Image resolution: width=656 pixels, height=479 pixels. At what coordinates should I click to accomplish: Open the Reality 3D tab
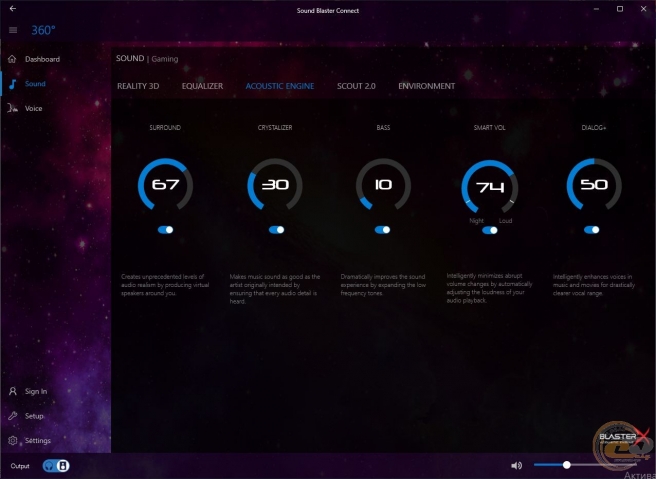(138, 86)
